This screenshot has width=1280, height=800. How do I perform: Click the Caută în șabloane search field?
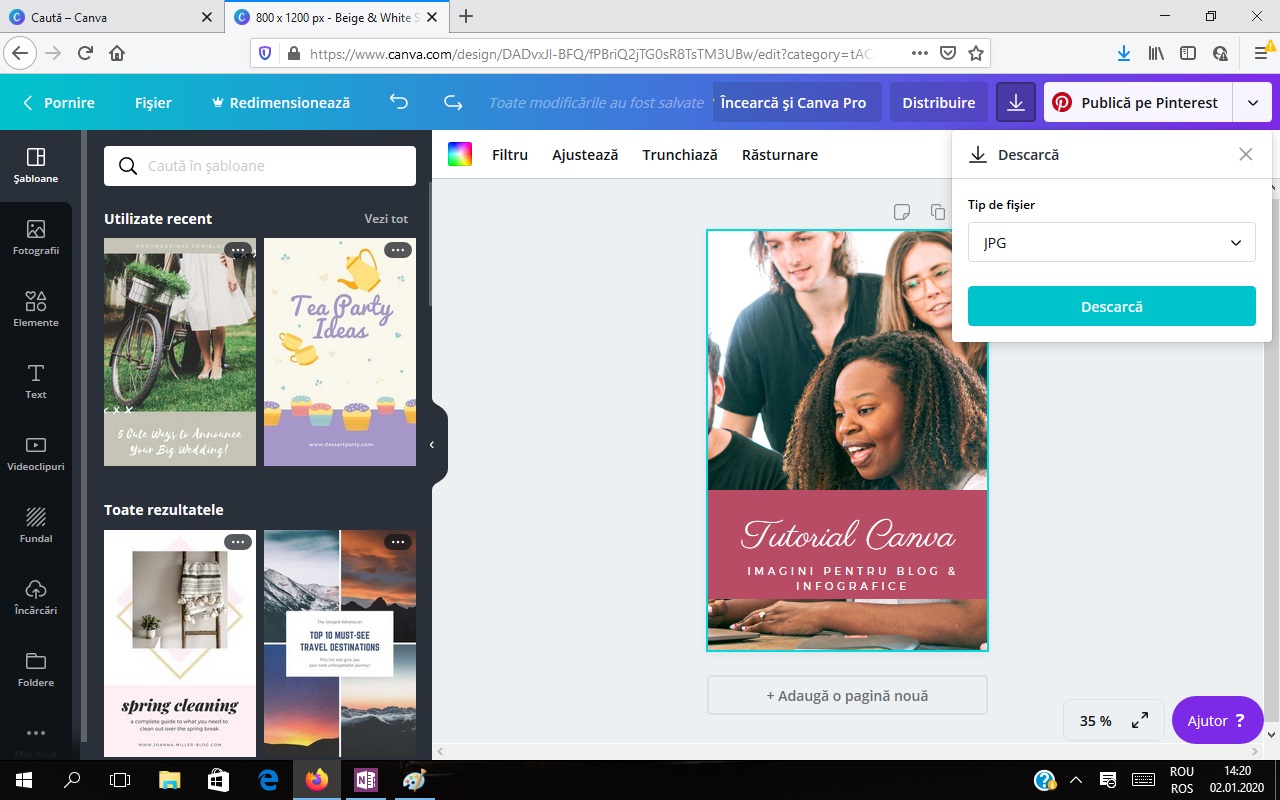pos(260,166)
